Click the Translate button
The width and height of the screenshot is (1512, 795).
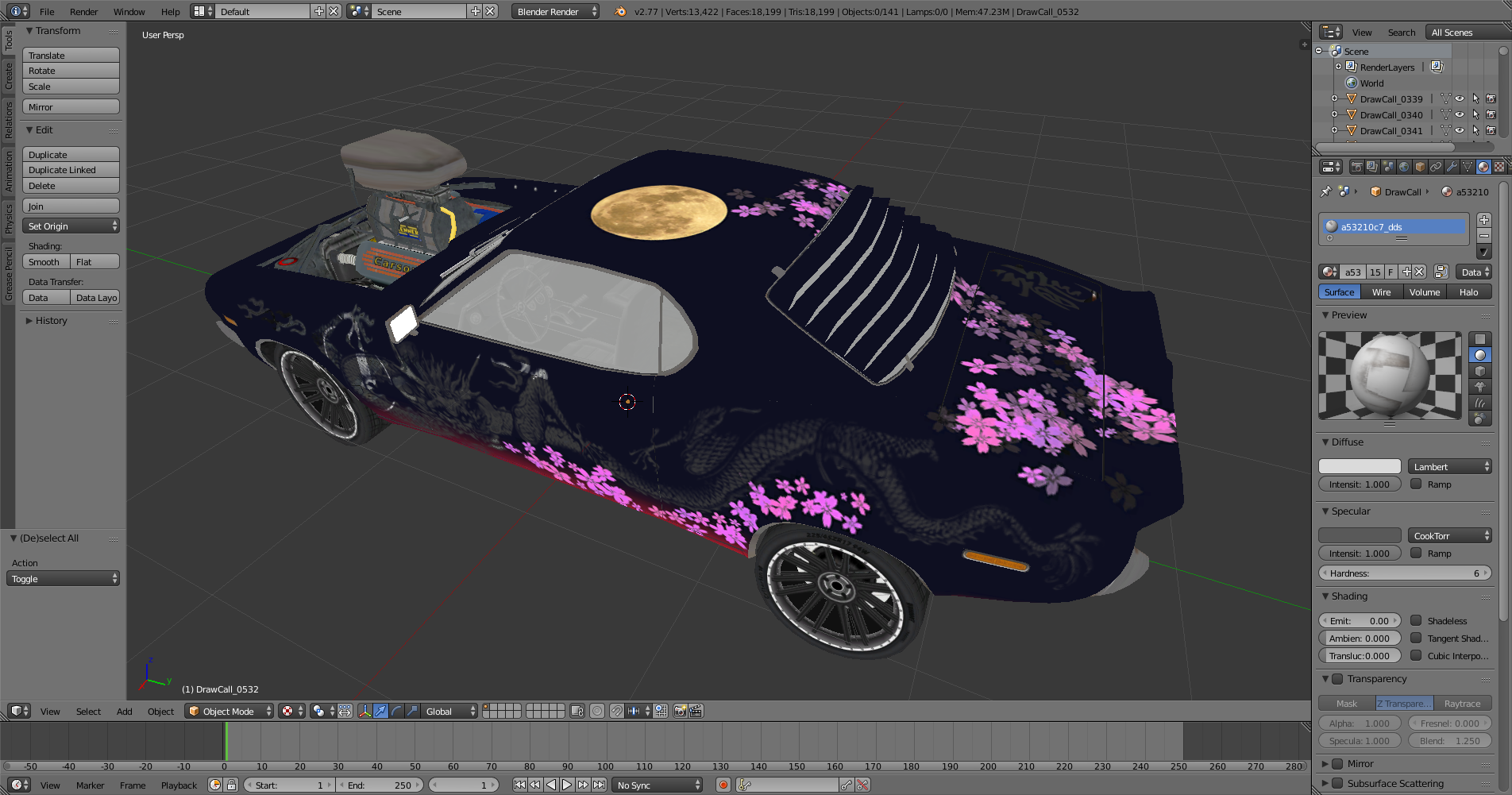pos(71,55)
